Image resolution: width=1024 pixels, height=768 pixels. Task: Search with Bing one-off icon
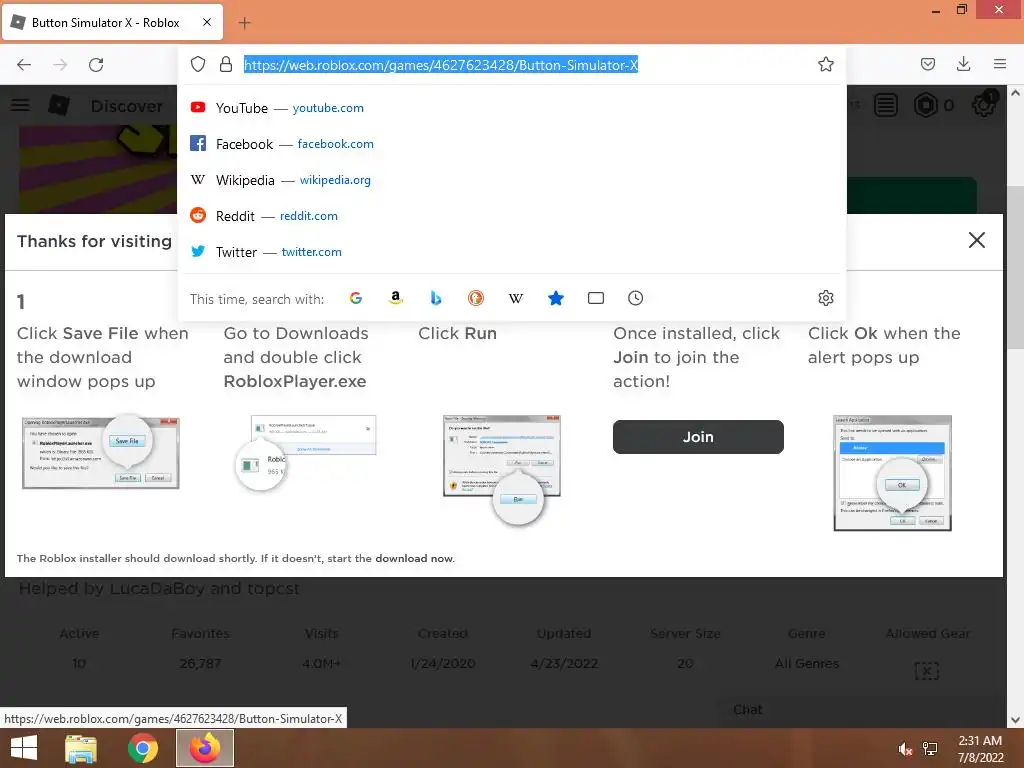pyautogui.click(x=436, y=298)
